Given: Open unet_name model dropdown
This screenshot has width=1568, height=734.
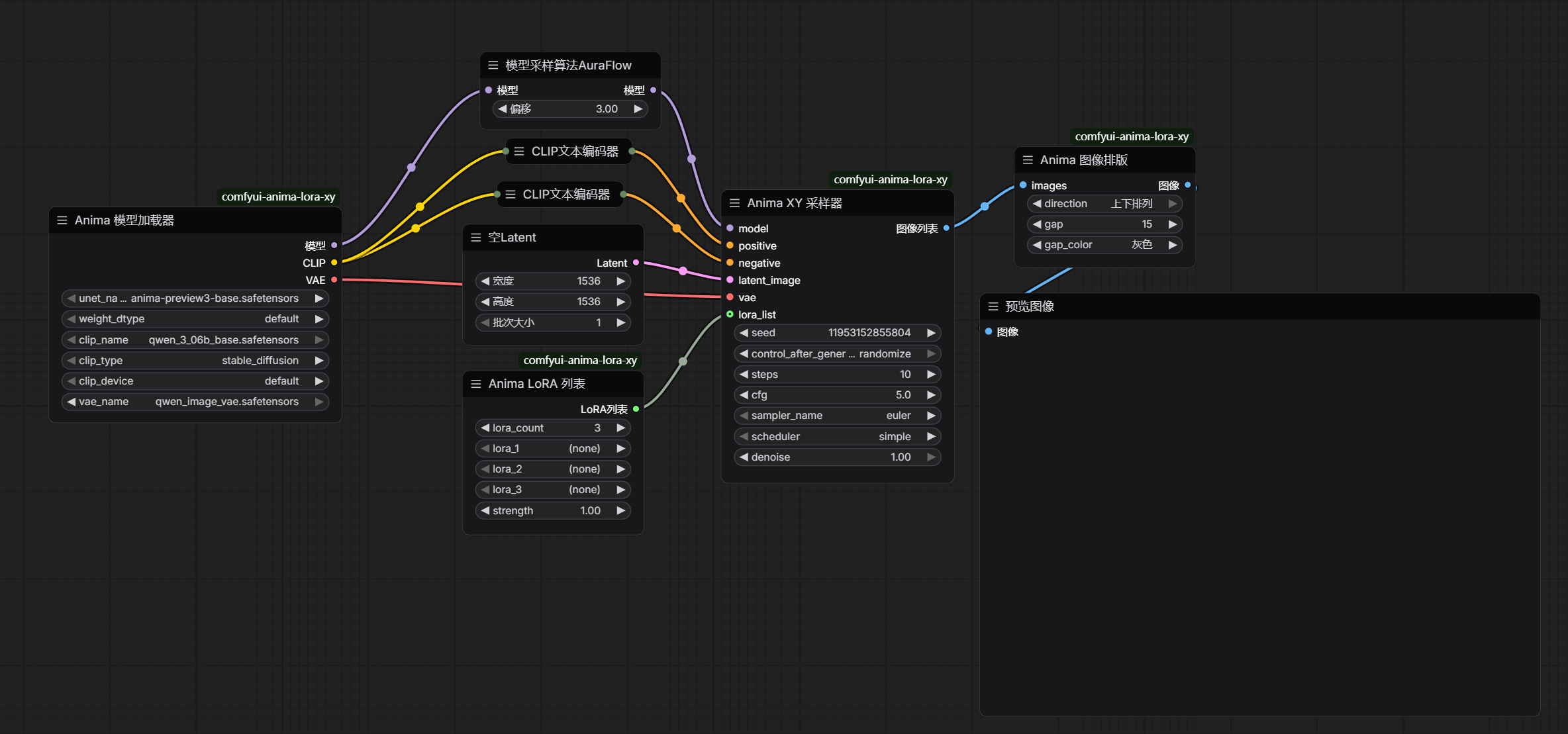Looking at the screenshot, I should click(195, 298).
